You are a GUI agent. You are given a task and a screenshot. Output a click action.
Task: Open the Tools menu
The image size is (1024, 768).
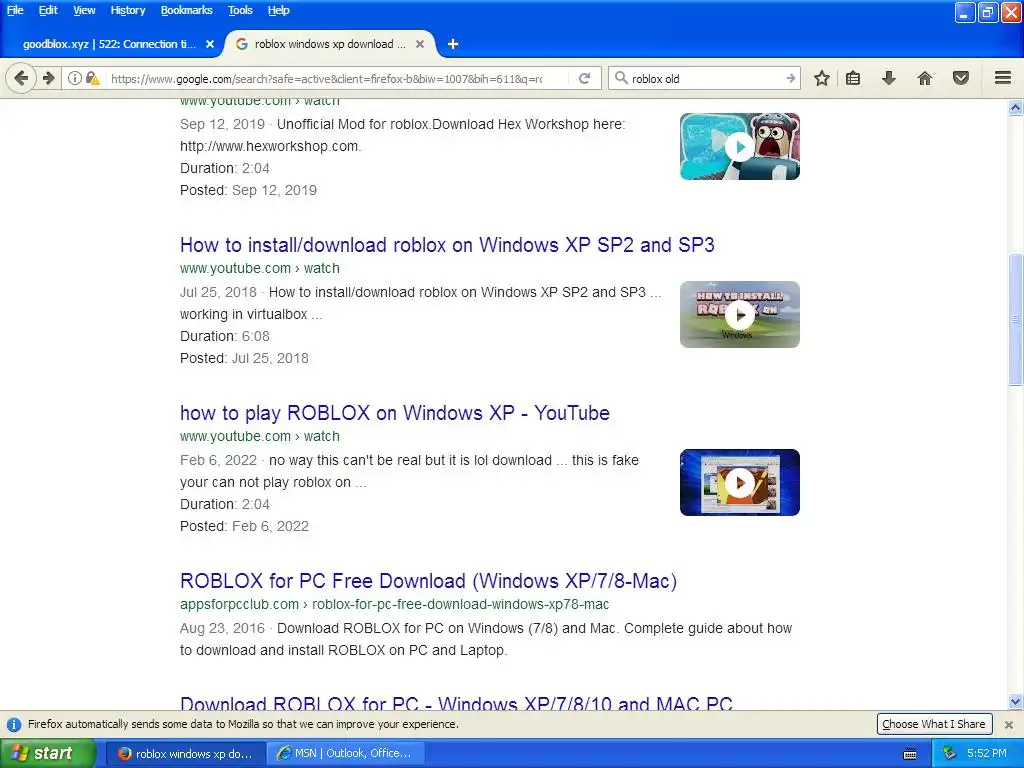tap(240, 10)
